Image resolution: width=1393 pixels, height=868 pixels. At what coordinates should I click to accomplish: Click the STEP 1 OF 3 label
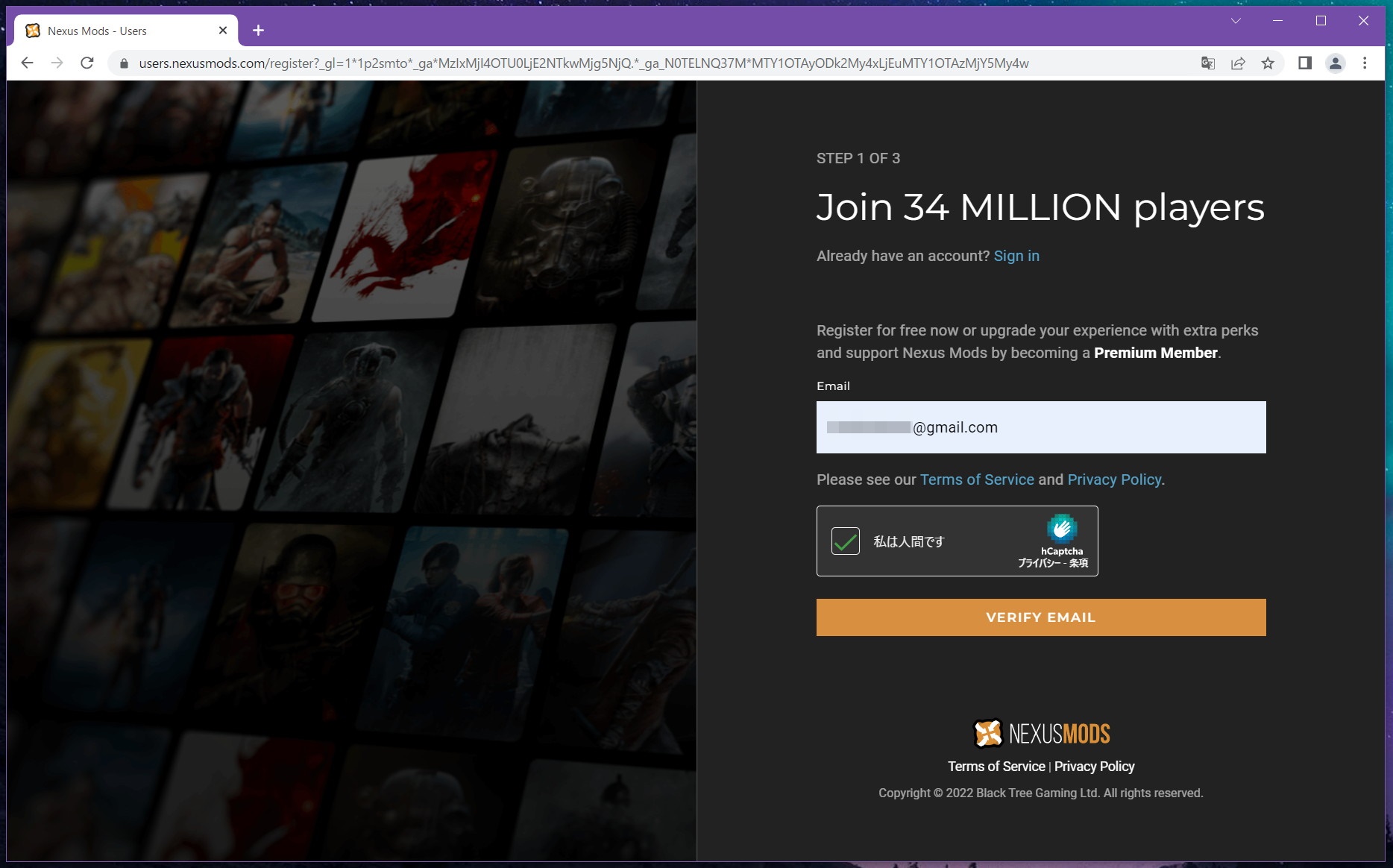(x=858, y=158)
